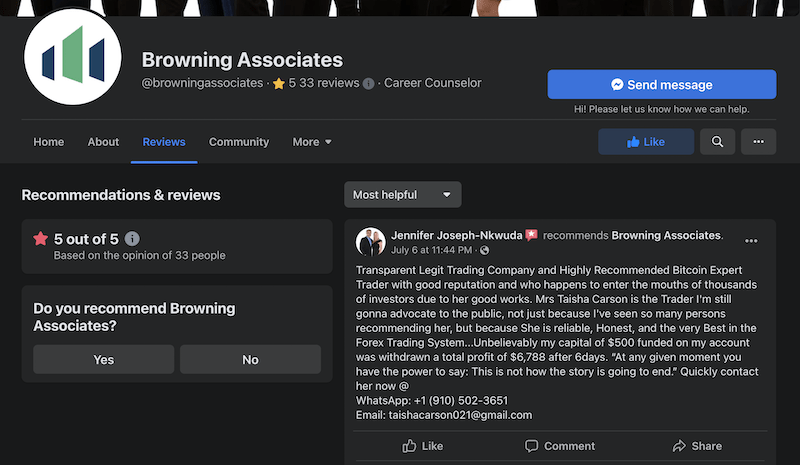Viewport: 800px width, 465px height.
Task: Click the red star rating icon
Action: pos(40,238)
